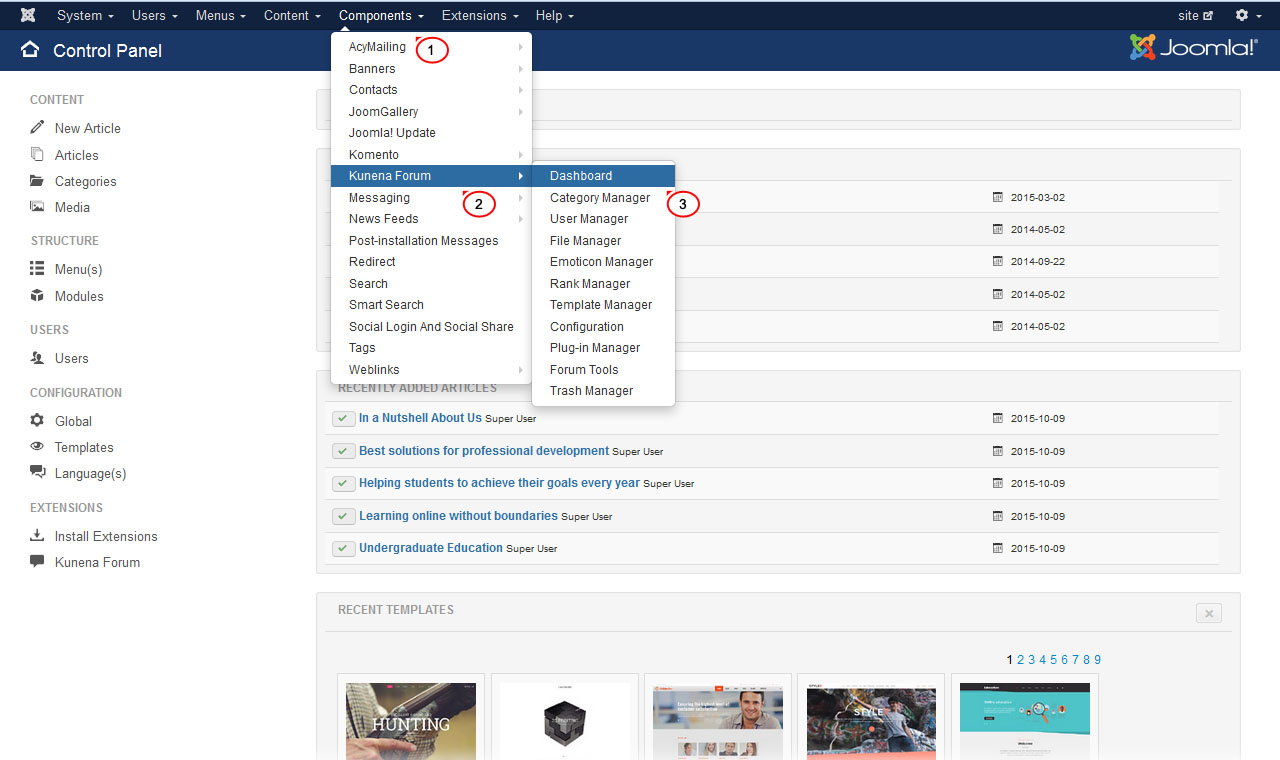
Task: Expand the AcyMailing submenu
Action: pyautogui.click(x=431, y=47)
